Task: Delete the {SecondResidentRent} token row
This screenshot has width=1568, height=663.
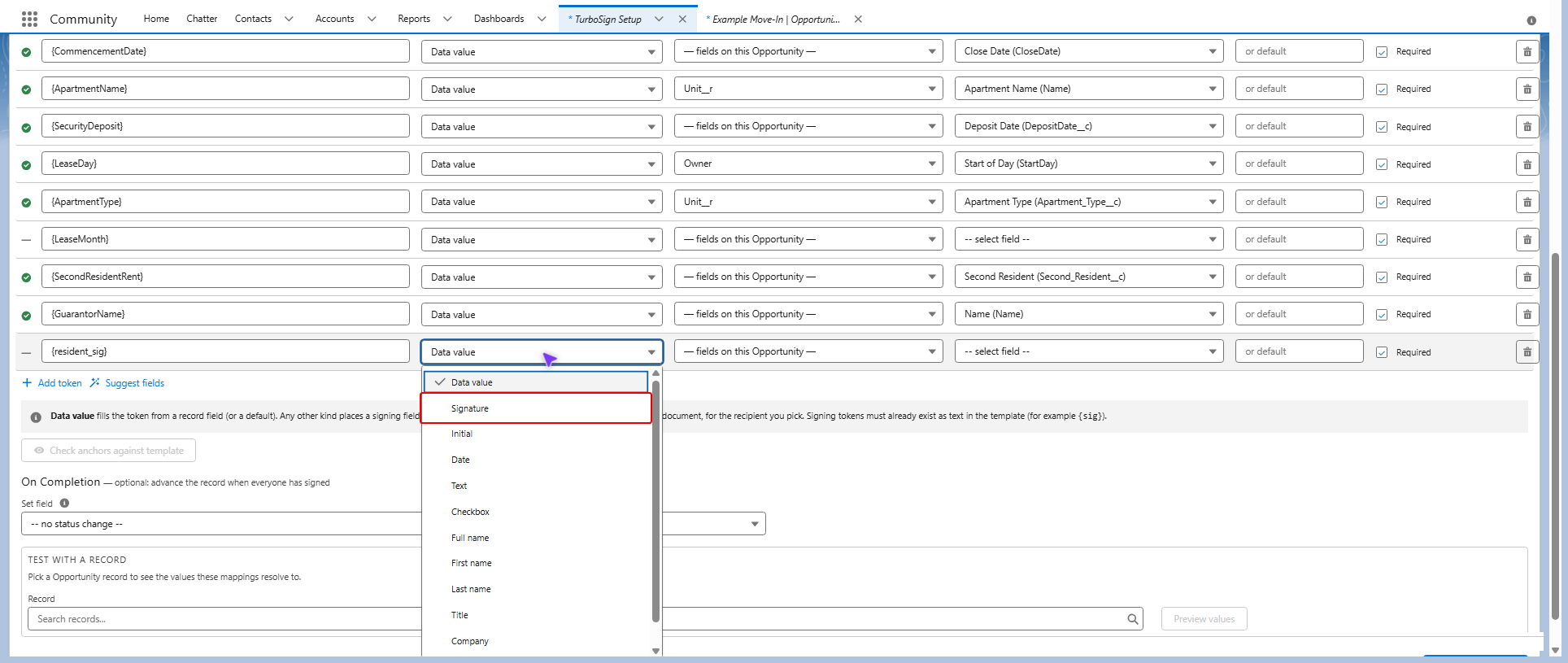Action: pyautogui.click(x=1527, y=277)
